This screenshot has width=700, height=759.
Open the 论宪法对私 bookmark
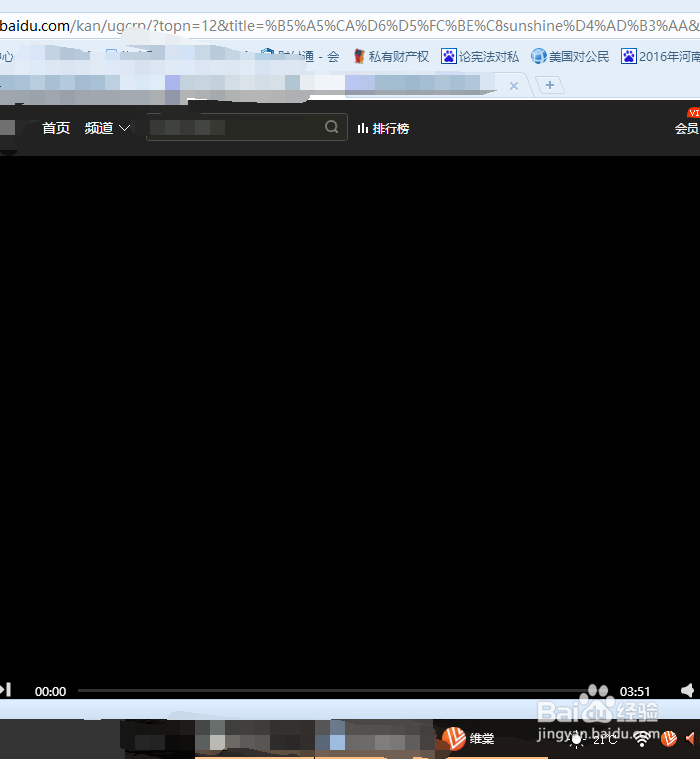coord(480,57)
